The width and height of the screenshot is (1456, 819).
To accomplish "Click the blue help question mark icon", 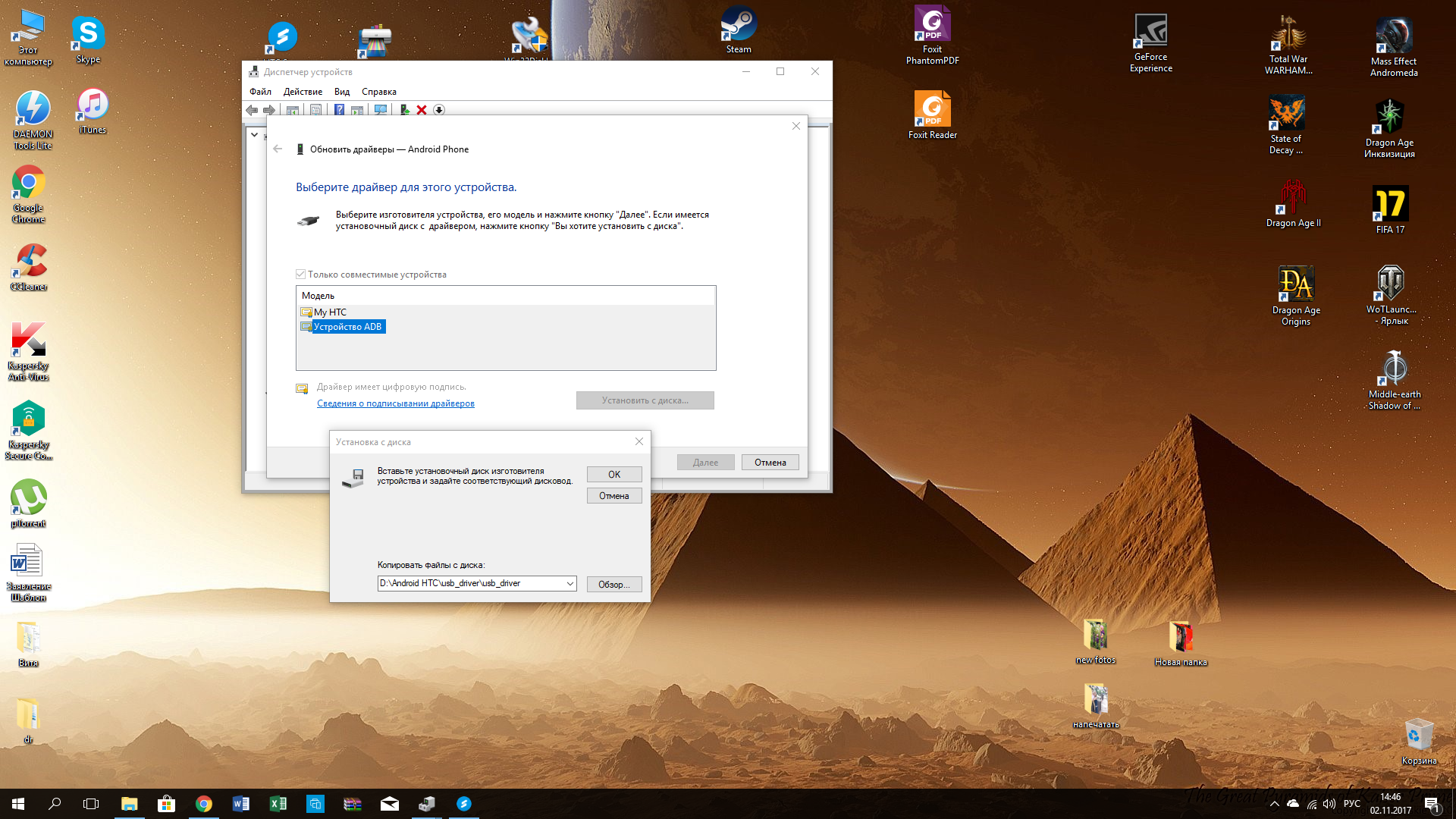I will [x=339, y=110].
